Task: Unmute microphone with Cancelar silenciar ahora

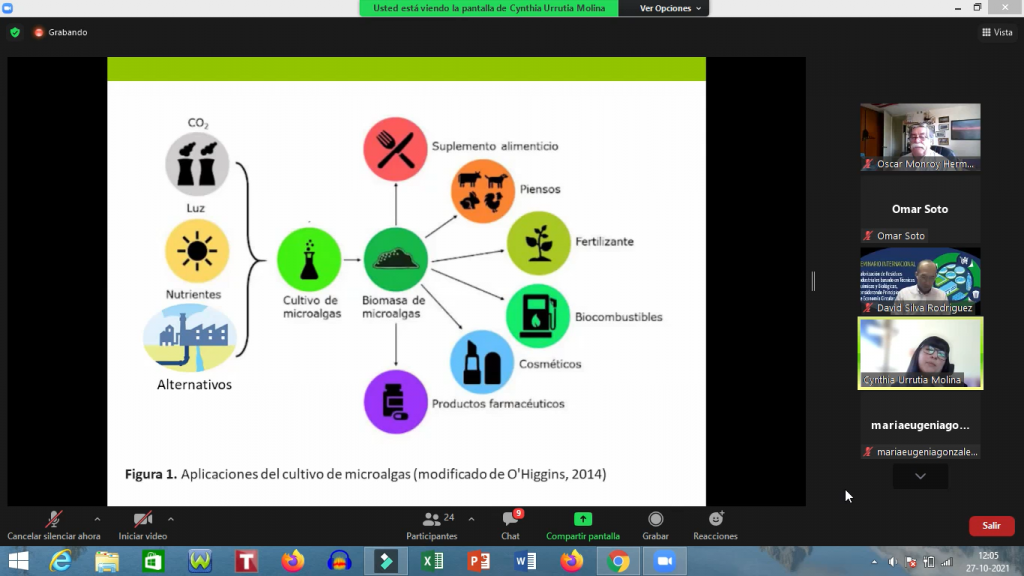Action: tap(54, 525)
